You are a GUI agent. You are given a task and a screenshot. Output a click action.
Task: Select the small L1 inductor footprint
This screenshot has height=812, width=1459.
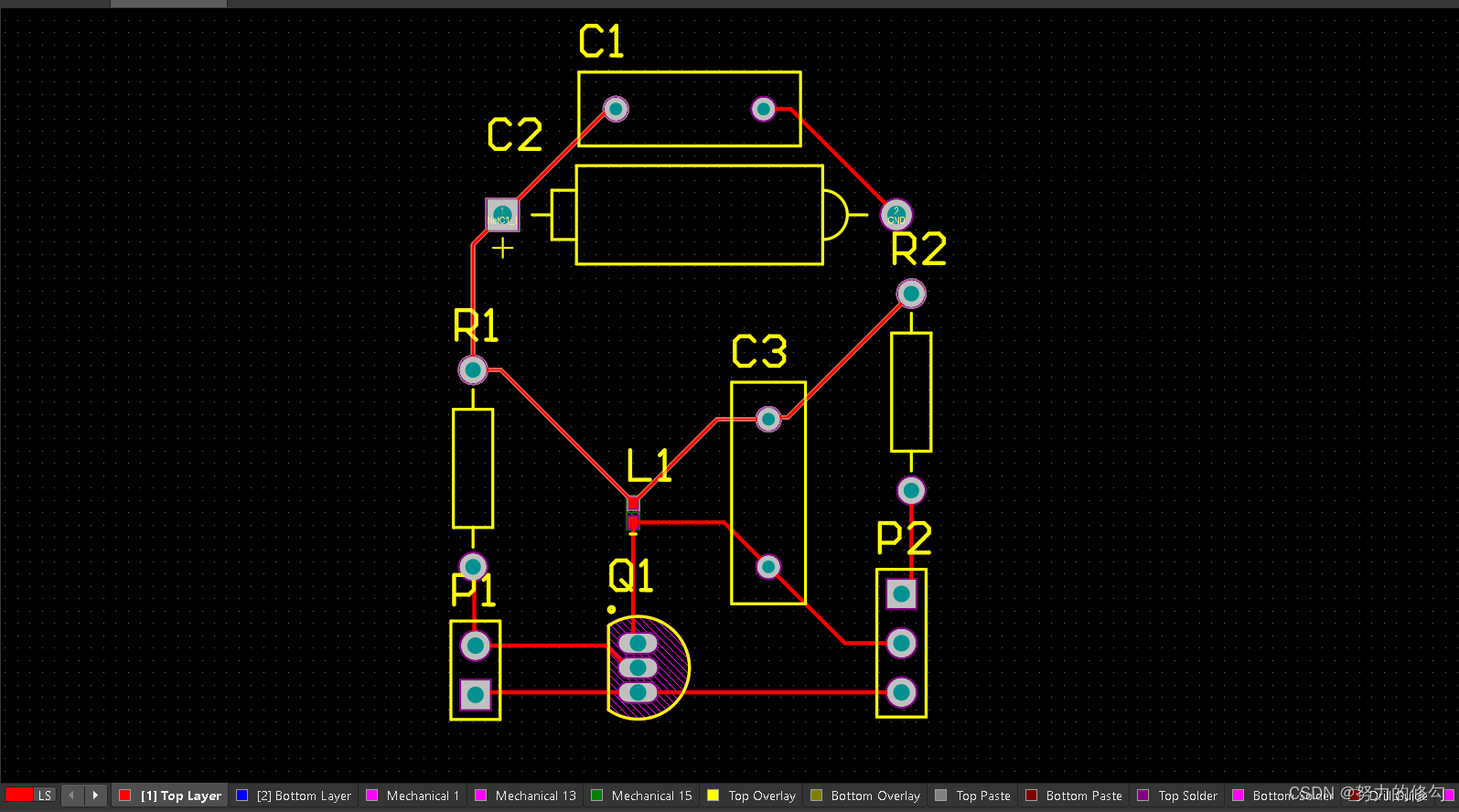click(633, 513)
